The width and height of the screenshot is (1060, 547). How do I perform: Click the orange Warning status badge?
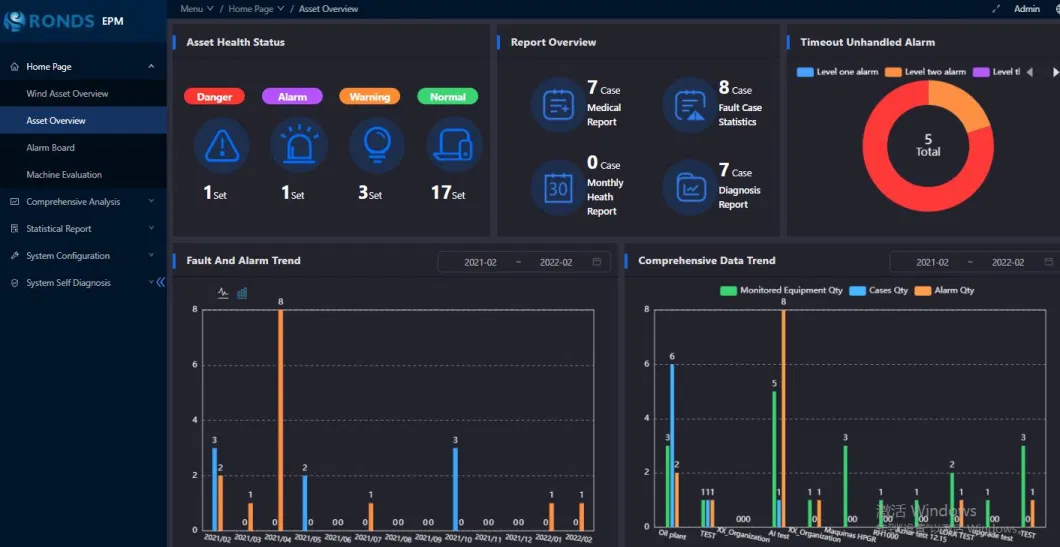369,97
